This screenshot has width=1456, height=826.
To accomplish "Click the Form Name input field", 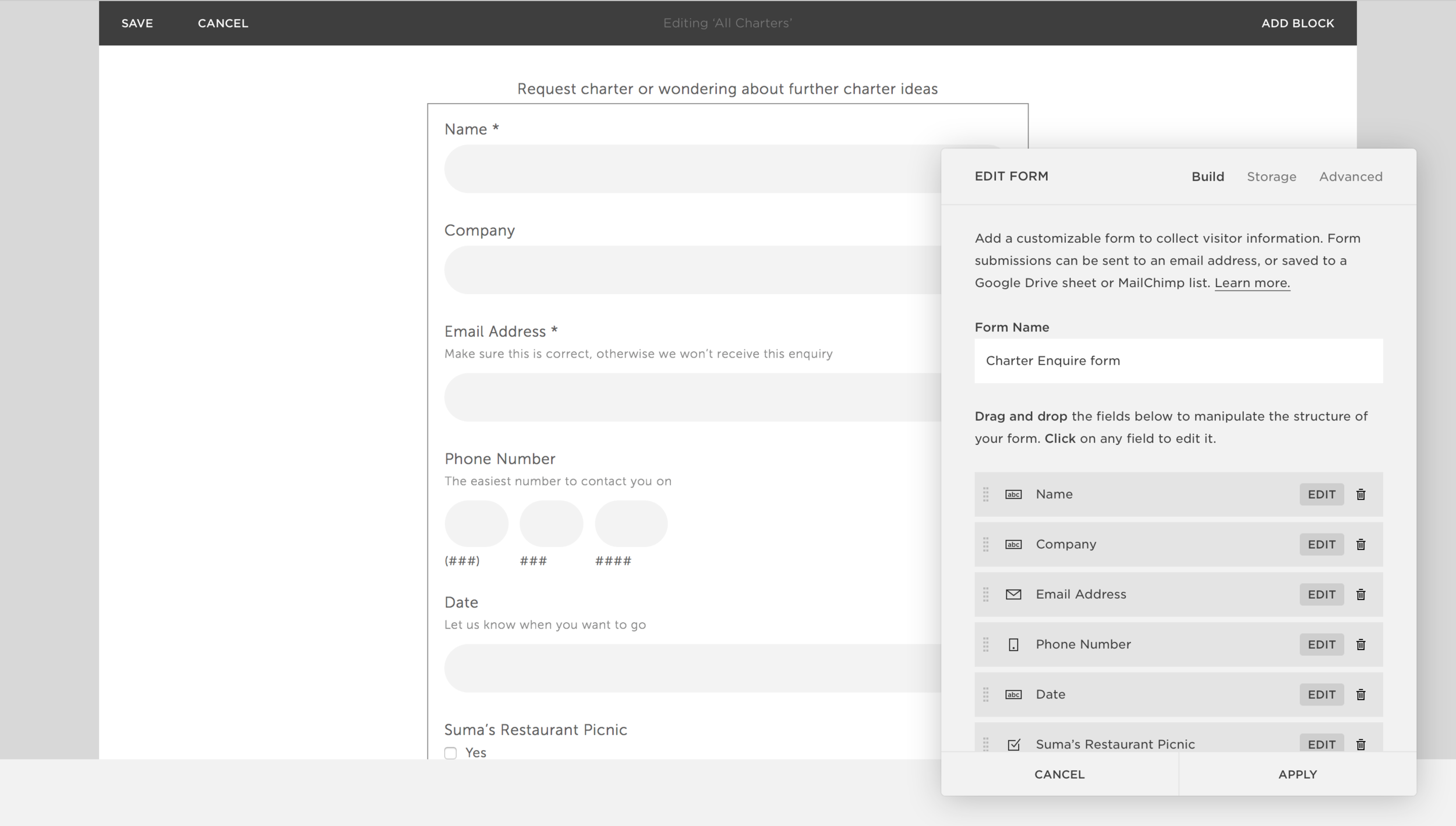I will (x=1178, y=361).
